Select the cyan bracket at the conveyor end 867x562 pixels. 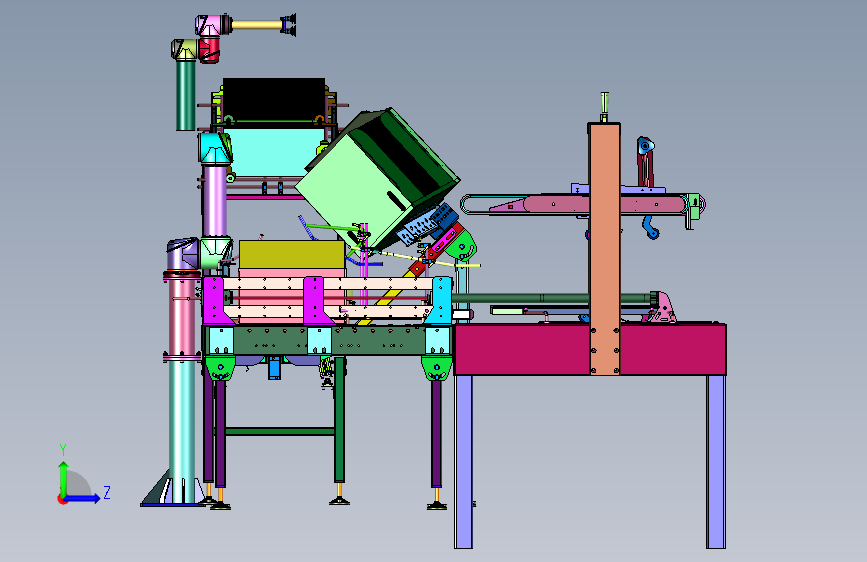tap(440, 301)
